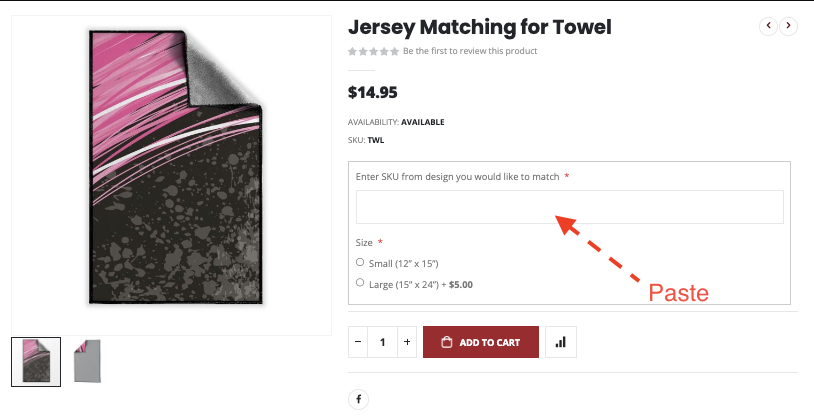This screenshot has width=814, height=417.
Task: Focus the SKU design match text field
Action: click(569, 207)
